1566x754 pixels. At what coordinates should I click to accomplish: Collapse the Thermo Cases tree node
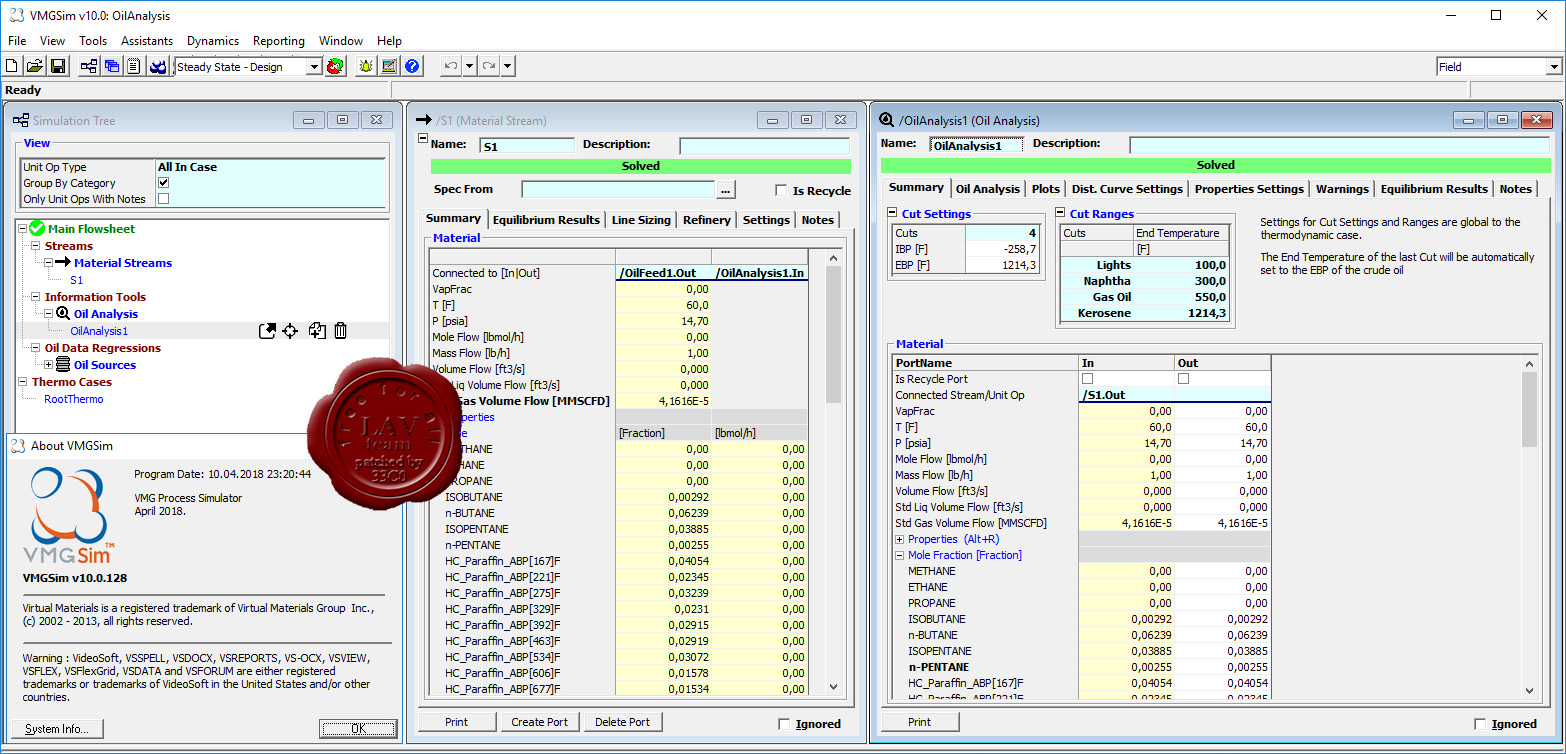[22, 382]
